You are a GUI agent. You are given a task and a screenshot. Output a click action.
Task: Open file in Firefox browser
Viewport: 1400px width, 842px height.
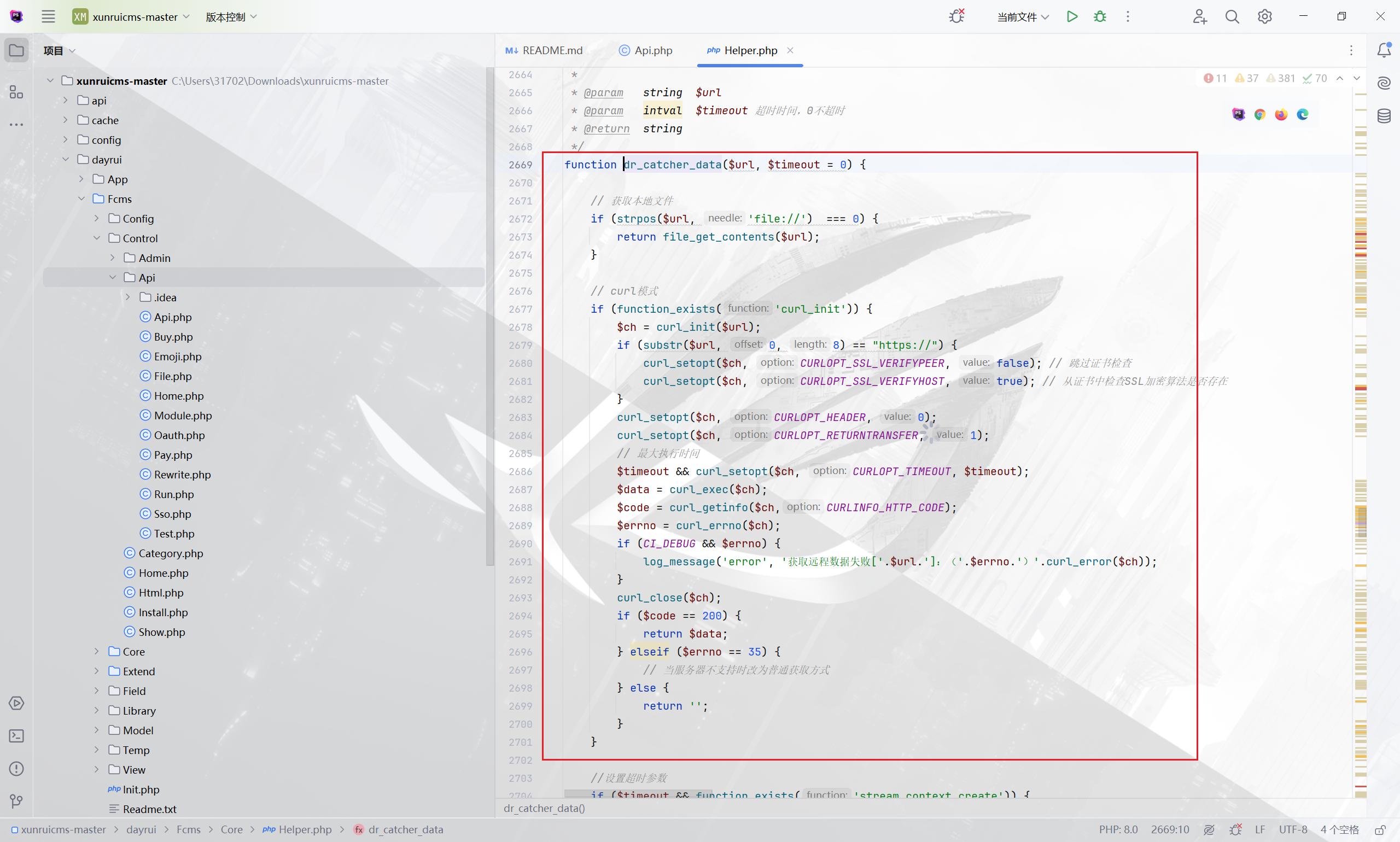tap(1281, 114)
